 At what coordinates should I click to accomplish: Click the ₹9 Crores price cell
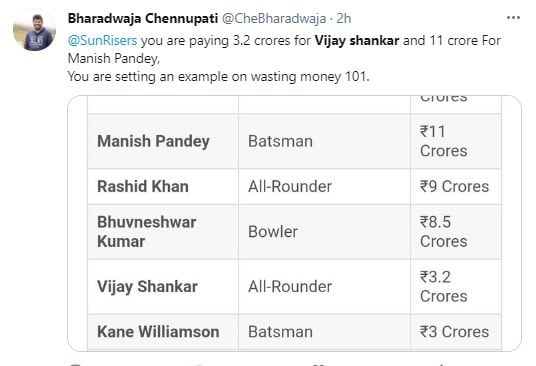(456, 187)
